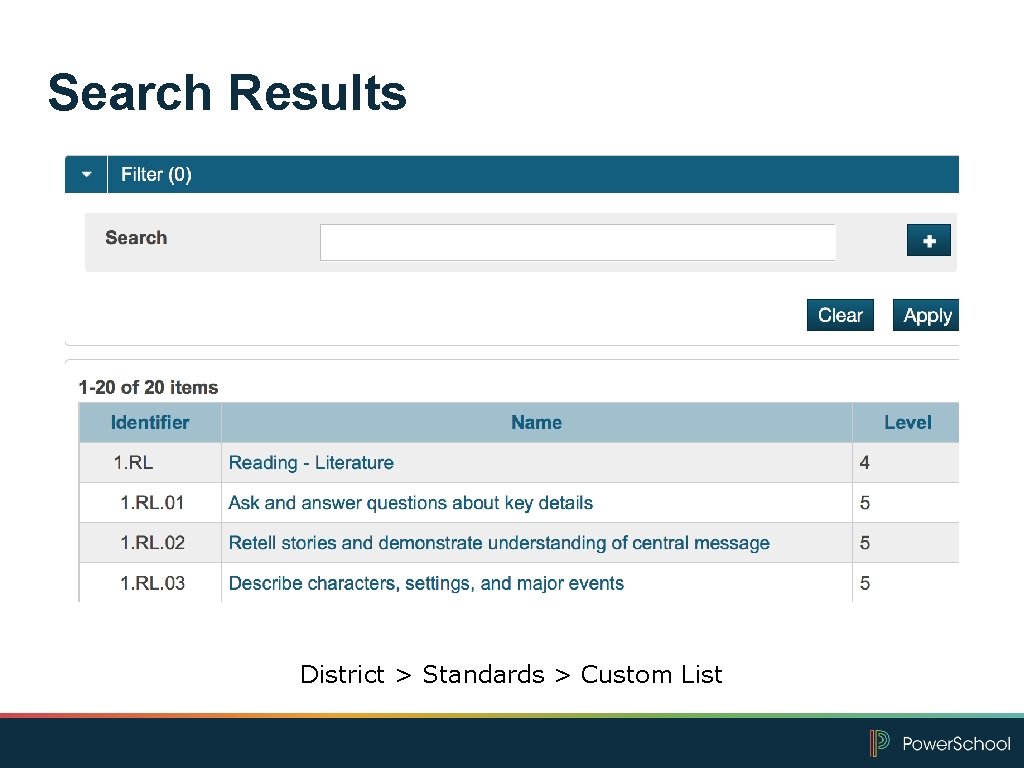Image resolution: width=1024 pixels, height=768 pixels.
Task: Click the 1-20 of 20 items label
Action: tap(148, 388)
